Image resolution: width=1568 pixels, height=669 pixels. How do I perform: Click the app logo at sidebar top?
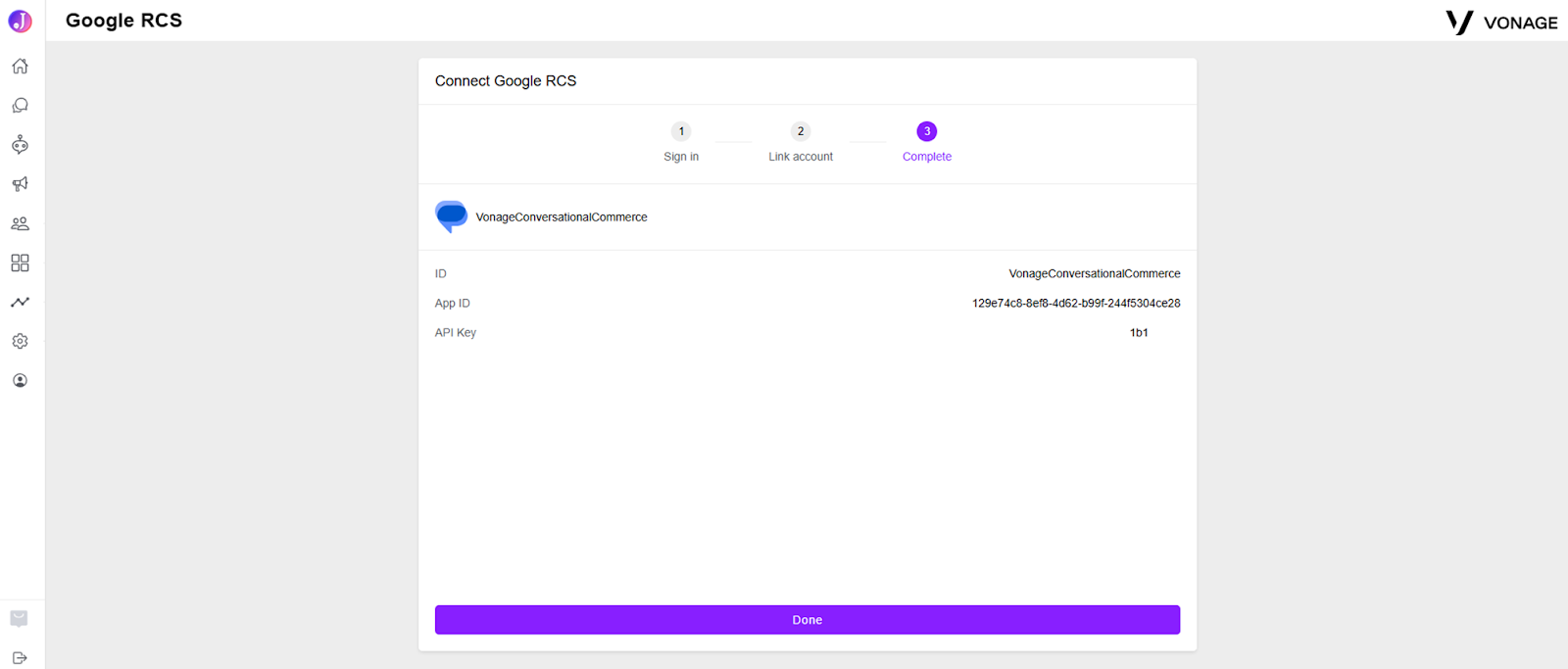20,21
